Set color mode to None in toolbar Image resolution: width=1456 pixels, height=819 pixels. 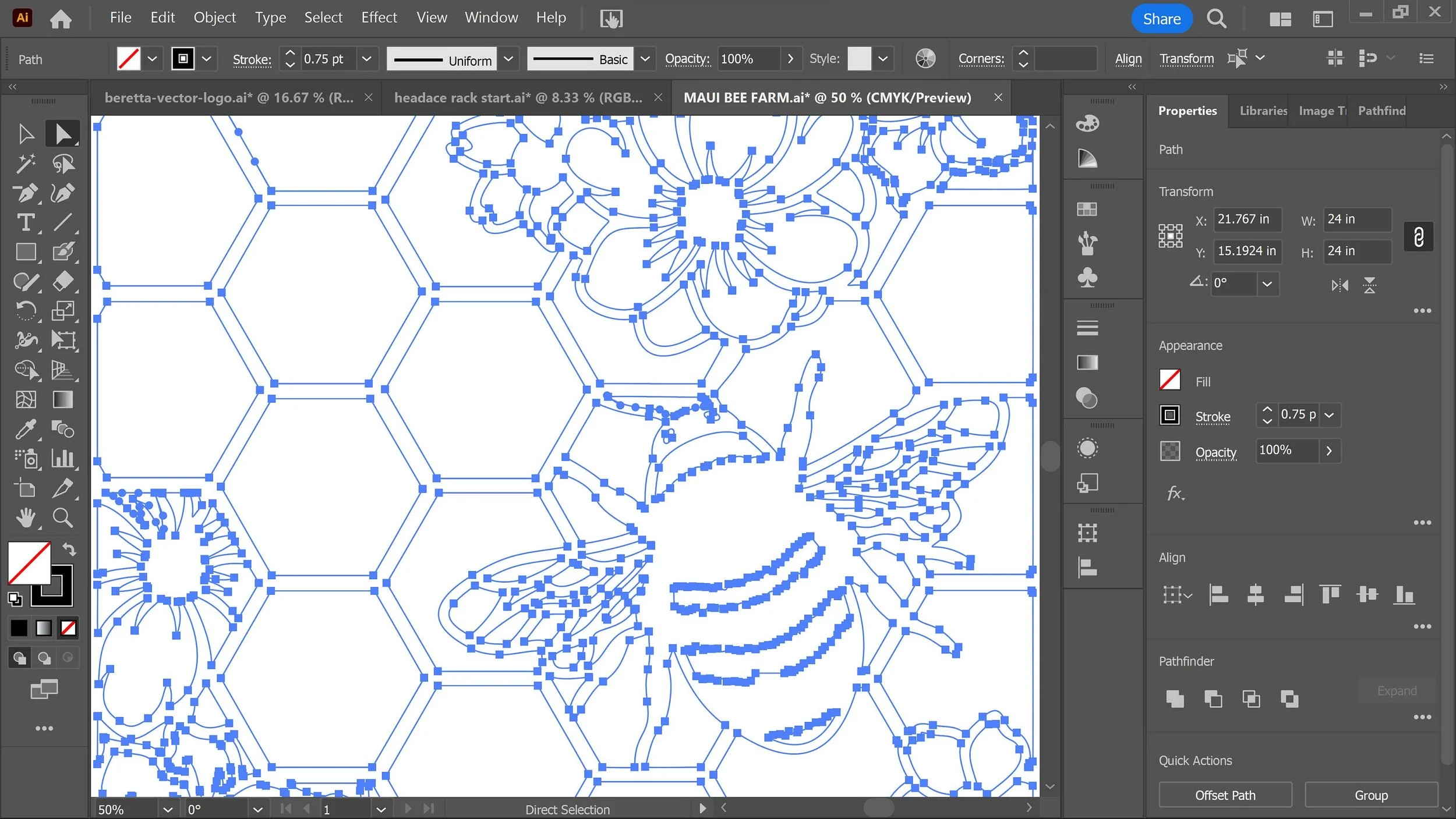click(68, 628)
